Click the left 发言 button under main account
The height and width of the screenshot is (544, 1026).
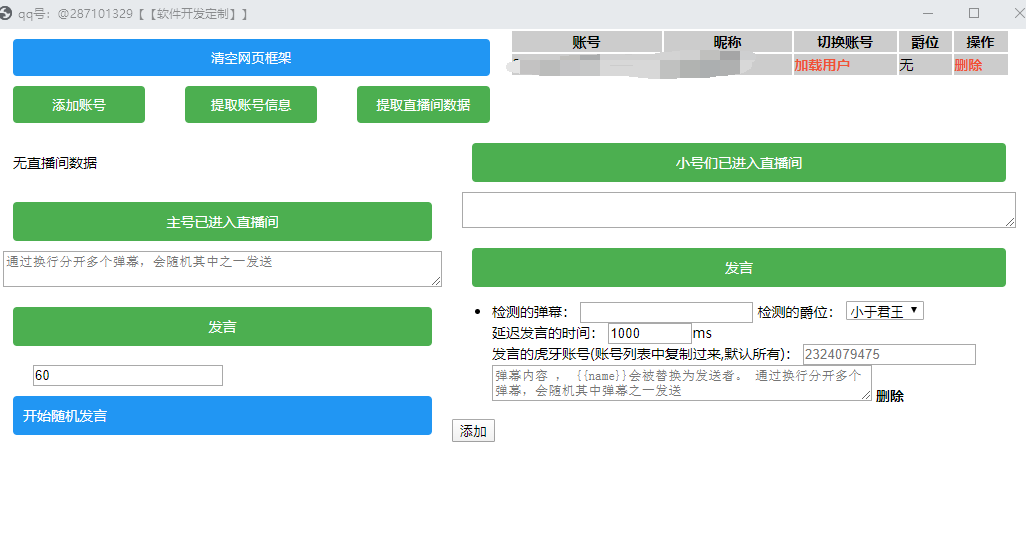click(222, 327)
